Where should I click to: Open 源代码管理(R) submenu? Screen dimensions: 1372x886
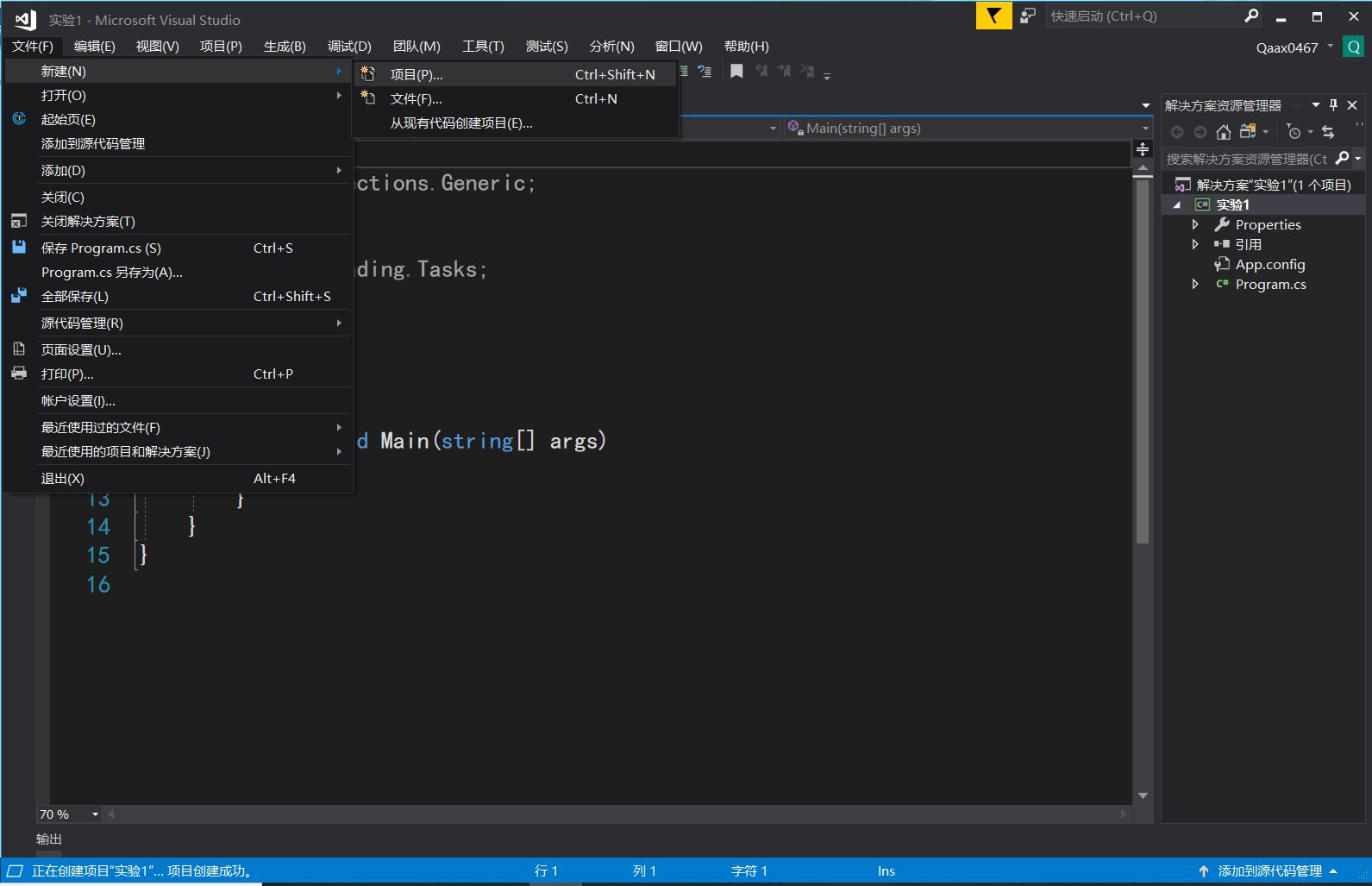pyautogui.click(x=179, y=323)
